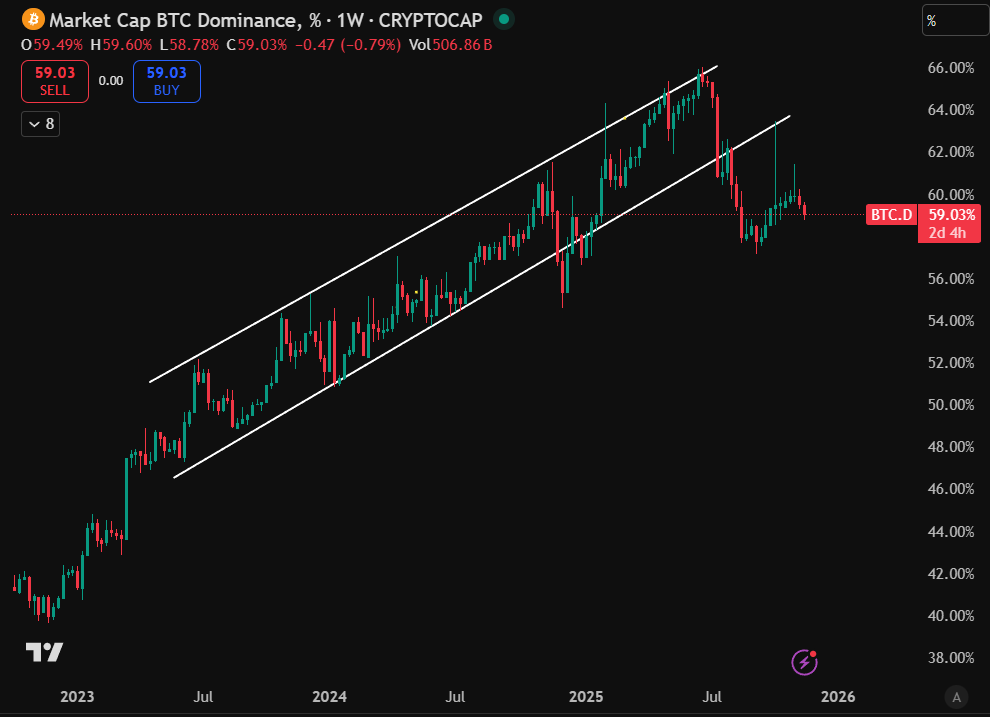Click the Vol 506.86 B volume value
Screen dimensions: 990x717
pyautogui.click(x=450, y=45)
